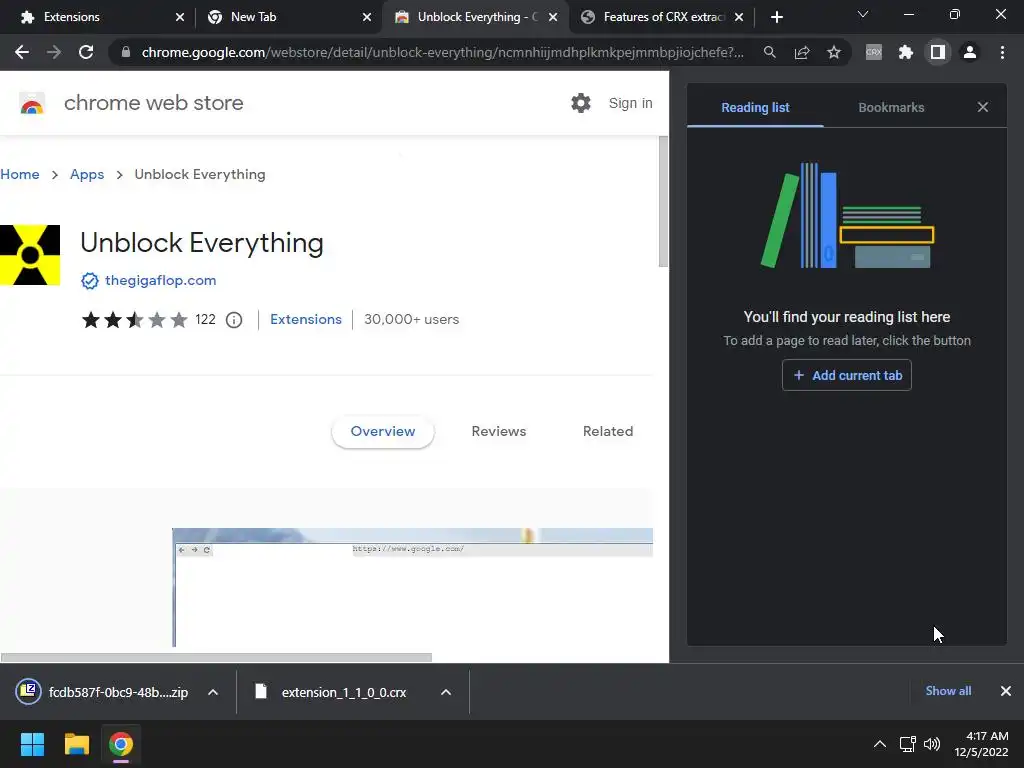Open the Reviews section tab

[499, 431]
